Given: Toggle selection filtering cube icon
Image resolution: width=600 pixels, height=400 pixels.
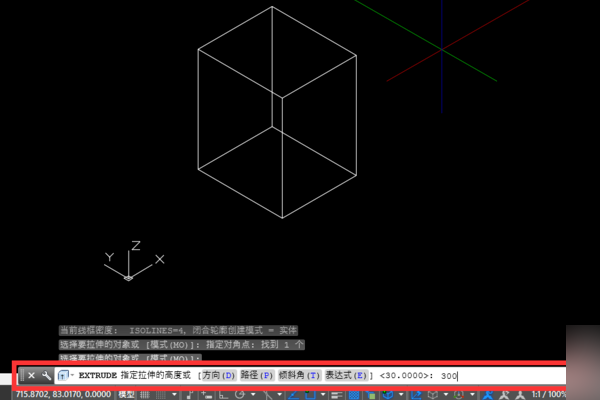Looking at the screenshot, I should tap(433, 395).
